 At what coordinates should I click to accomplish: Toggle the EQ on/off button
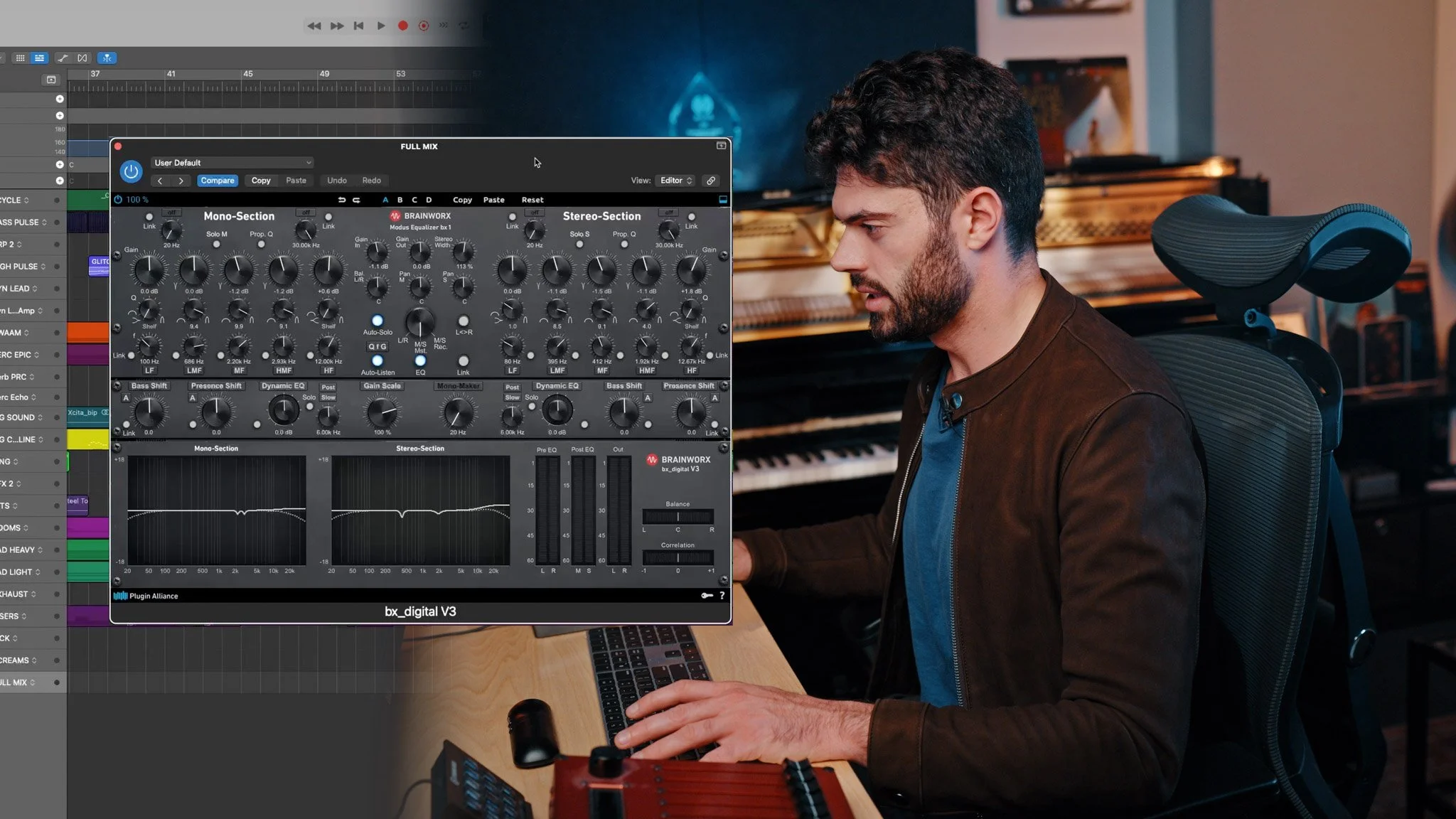[x=420, y=361]
